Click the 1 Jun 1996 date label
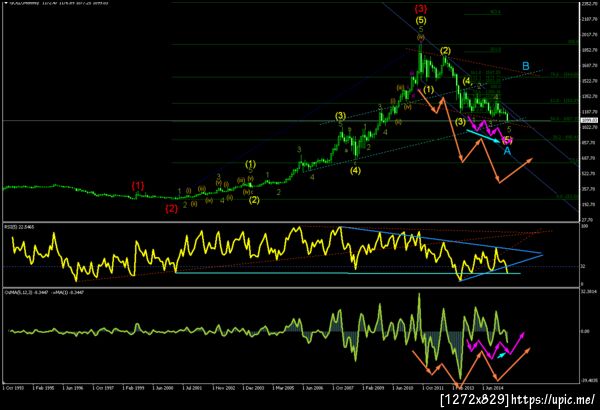Screen dimensions: 600x410 tap(73, 388)
